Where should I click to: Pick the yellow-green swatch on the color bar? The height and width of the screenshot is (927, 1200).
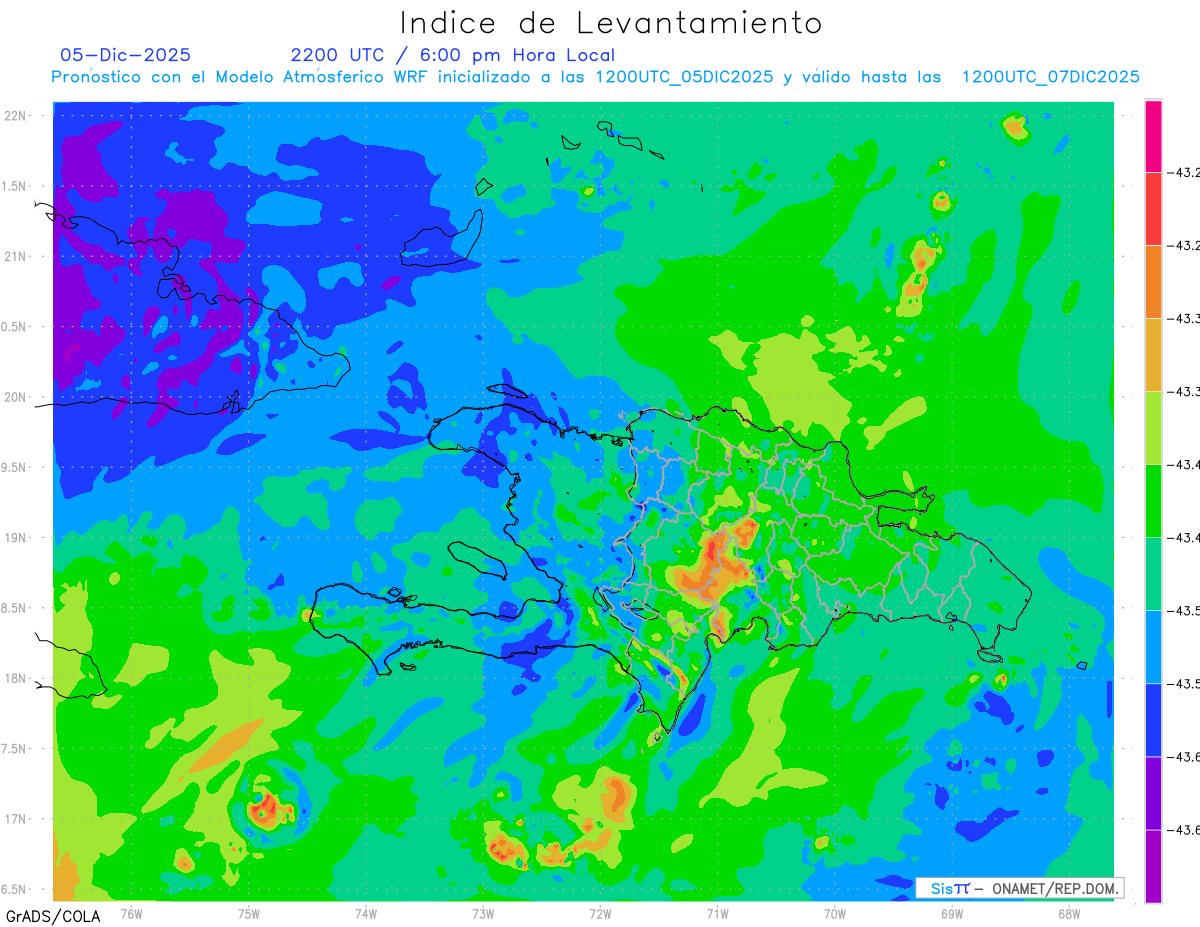[1153, 428]
